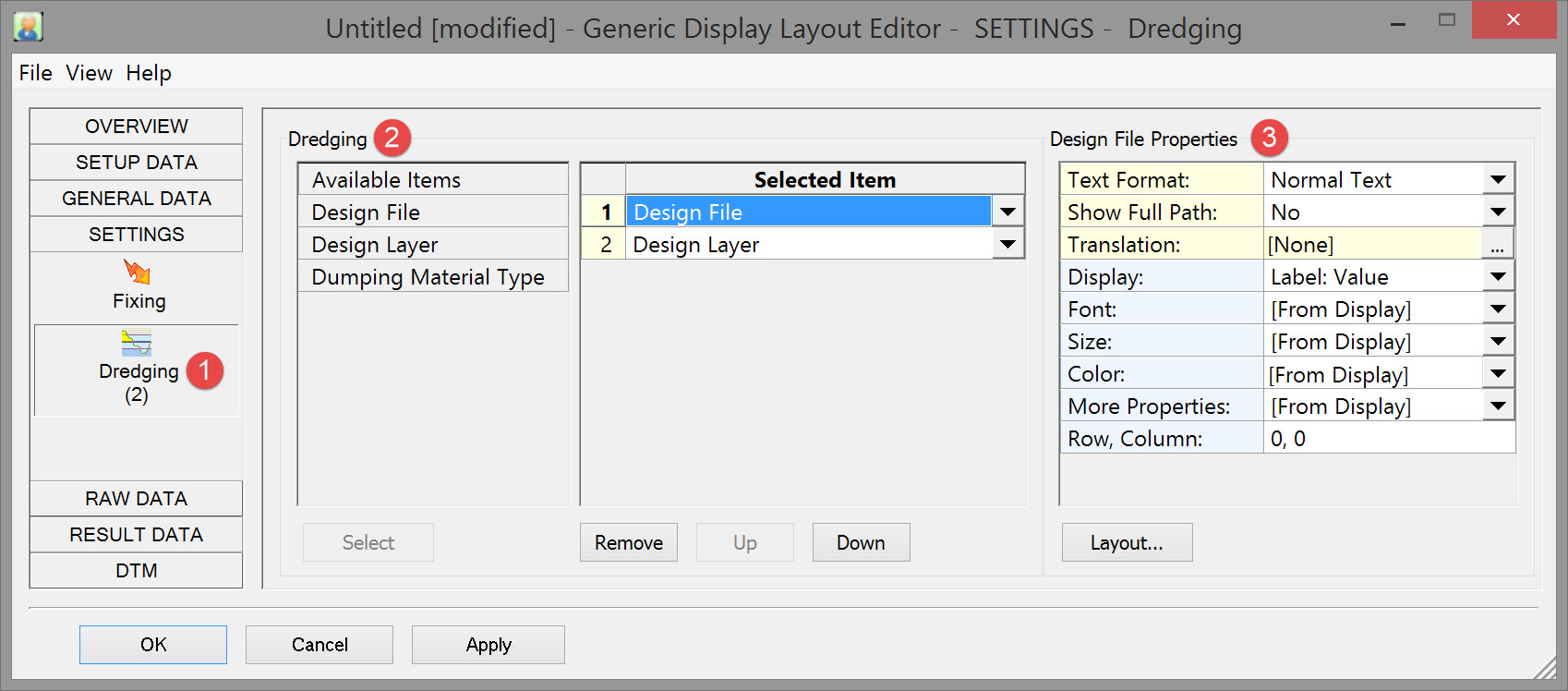The height and width of the screenshot is (691, 1568).
Task: Click the Apply button
Action: tap(488, 645)
